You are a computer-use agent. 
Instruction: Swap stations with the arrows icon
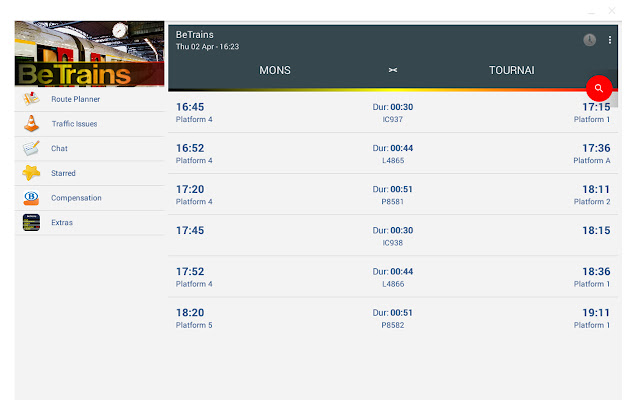[x=393, y=71]
